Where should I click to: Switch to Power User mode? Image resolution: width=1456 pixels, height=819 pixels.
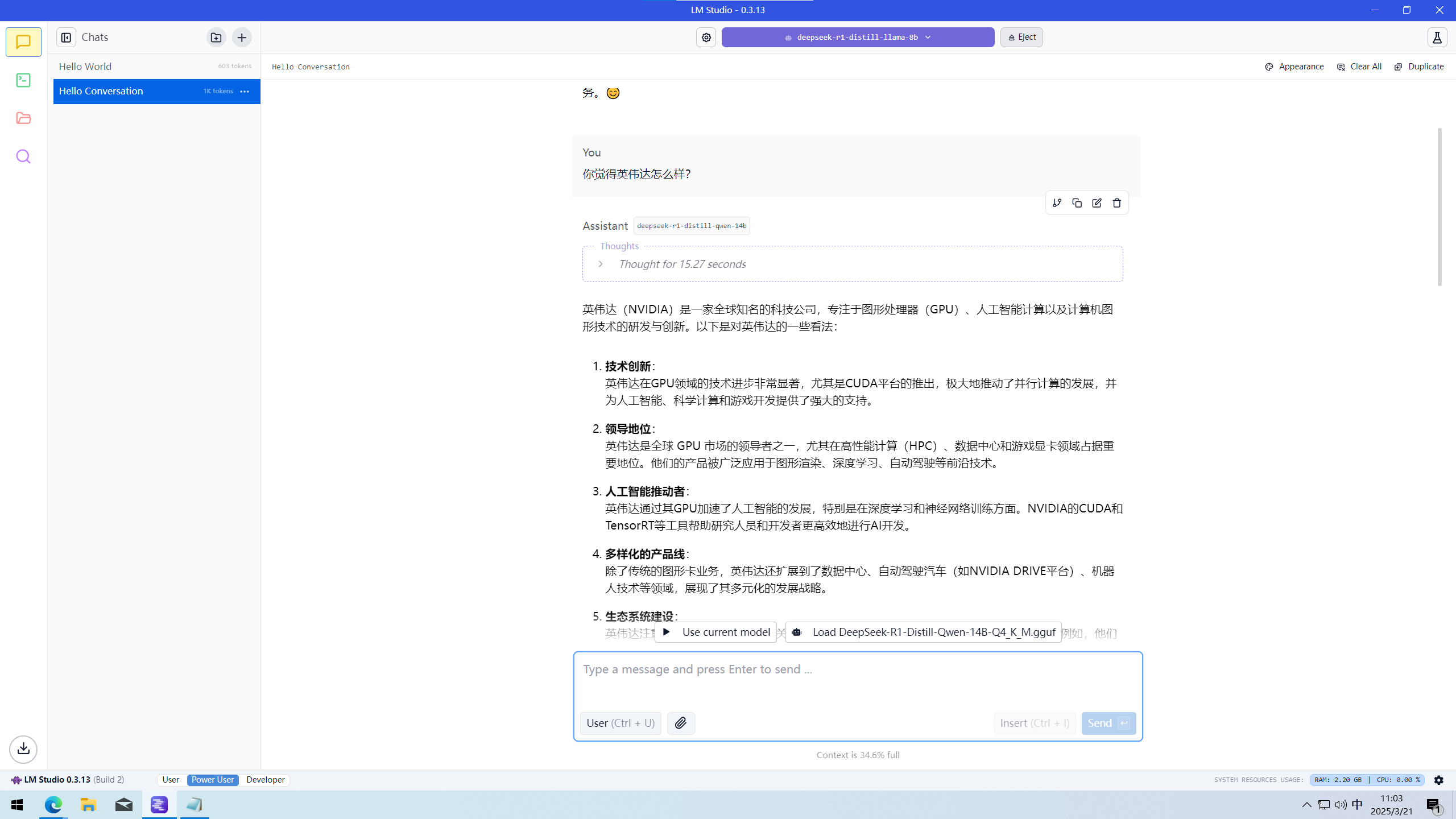point(213,780)
